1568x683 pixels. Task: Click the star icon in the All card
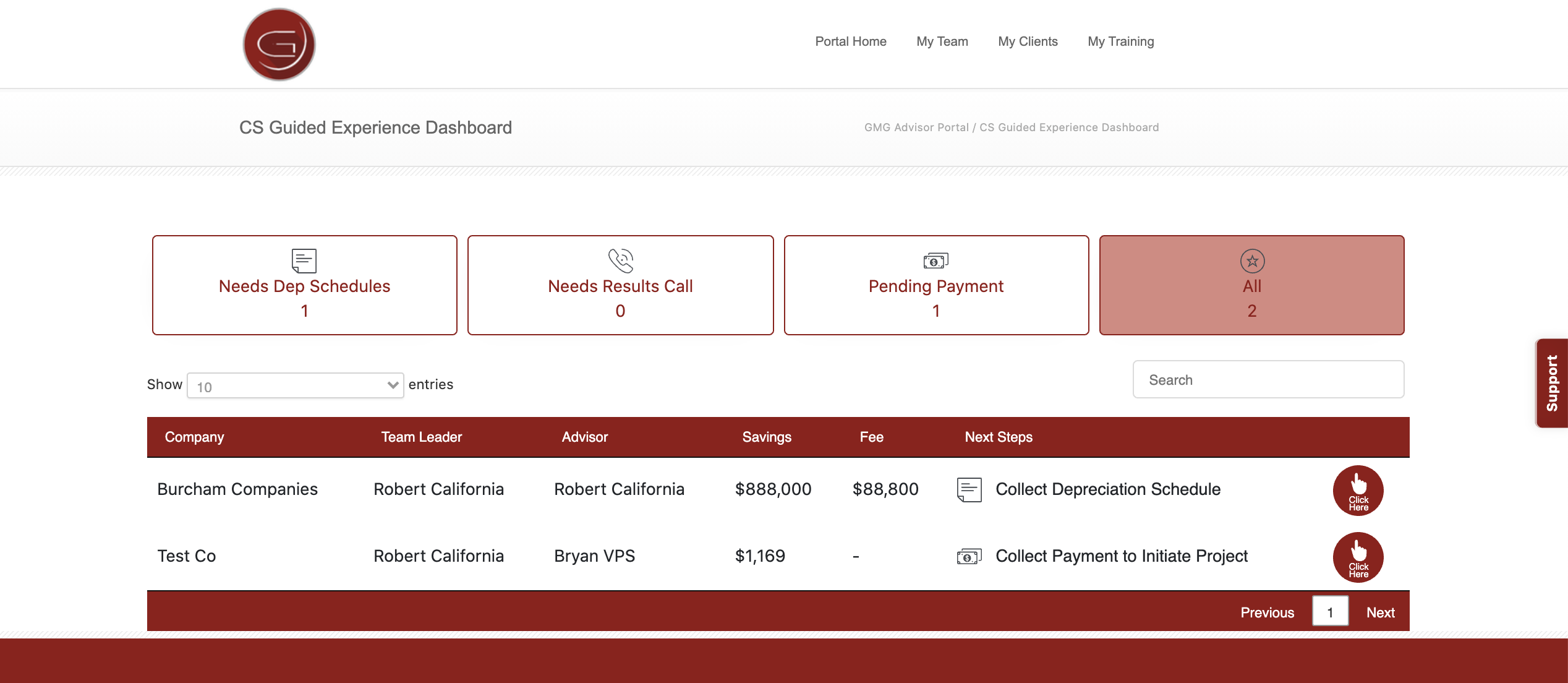1252,261
